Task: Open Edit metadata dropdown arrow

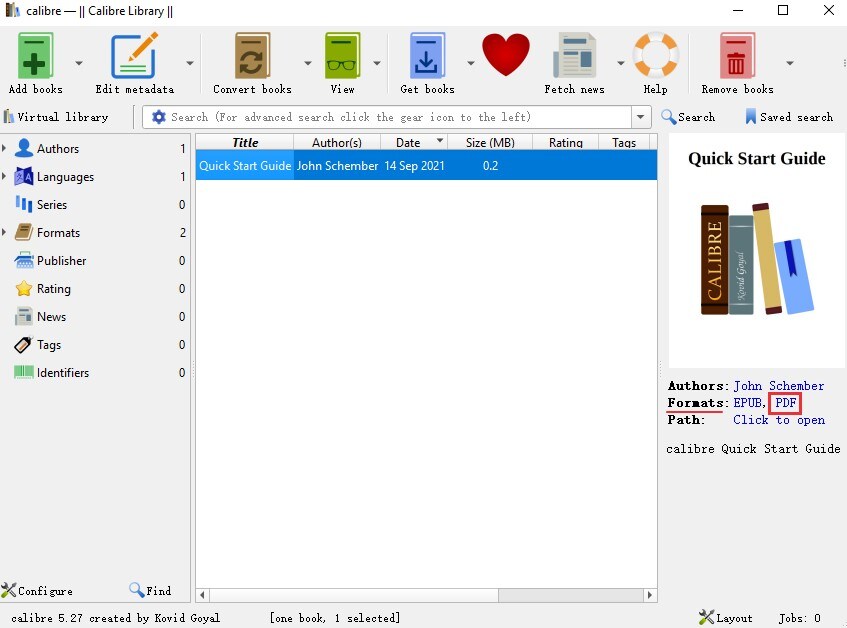Action: click(190, 63)
